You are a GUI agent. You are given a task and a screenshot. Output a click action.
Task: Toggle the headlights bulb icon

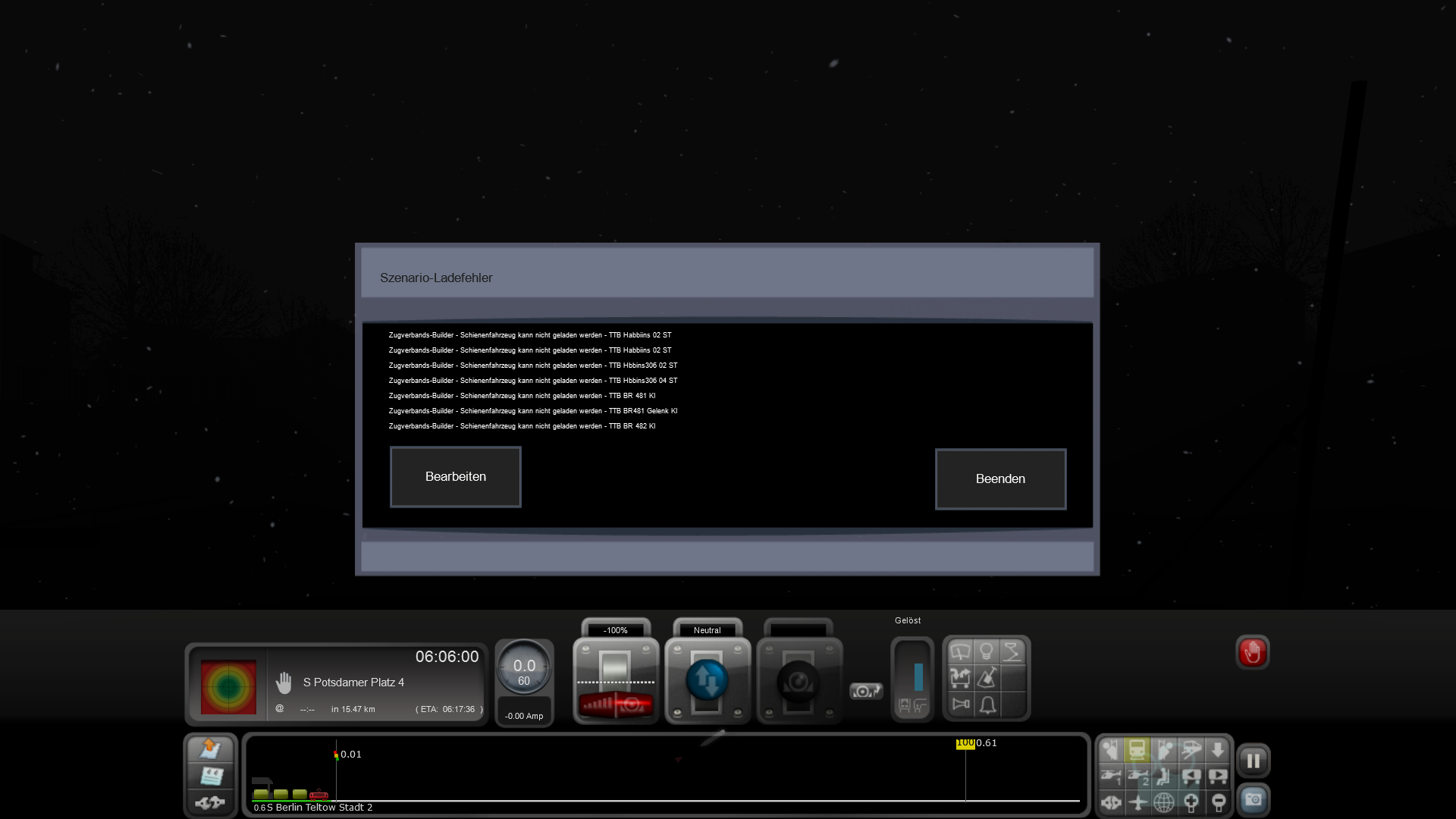tap(986, 652)
